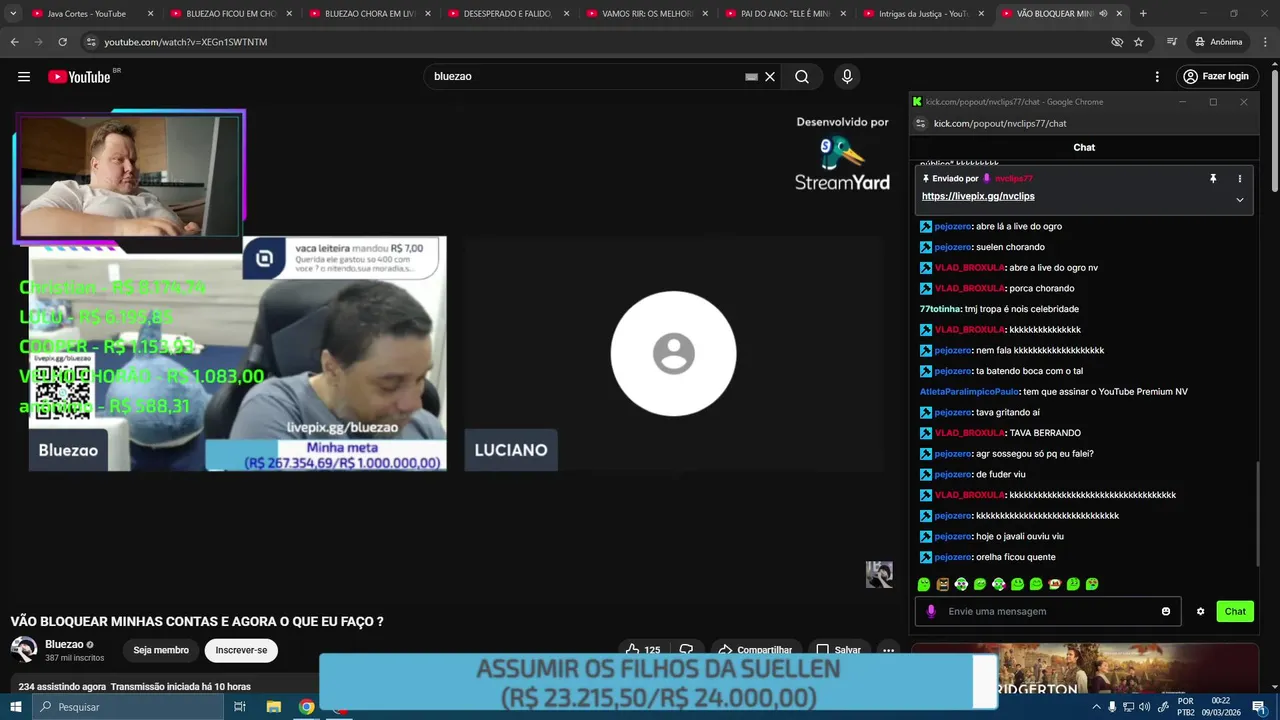1280x720 pixels.
Task: Open site settings icon in Kick chat window
Action: [x=921, y=123]
